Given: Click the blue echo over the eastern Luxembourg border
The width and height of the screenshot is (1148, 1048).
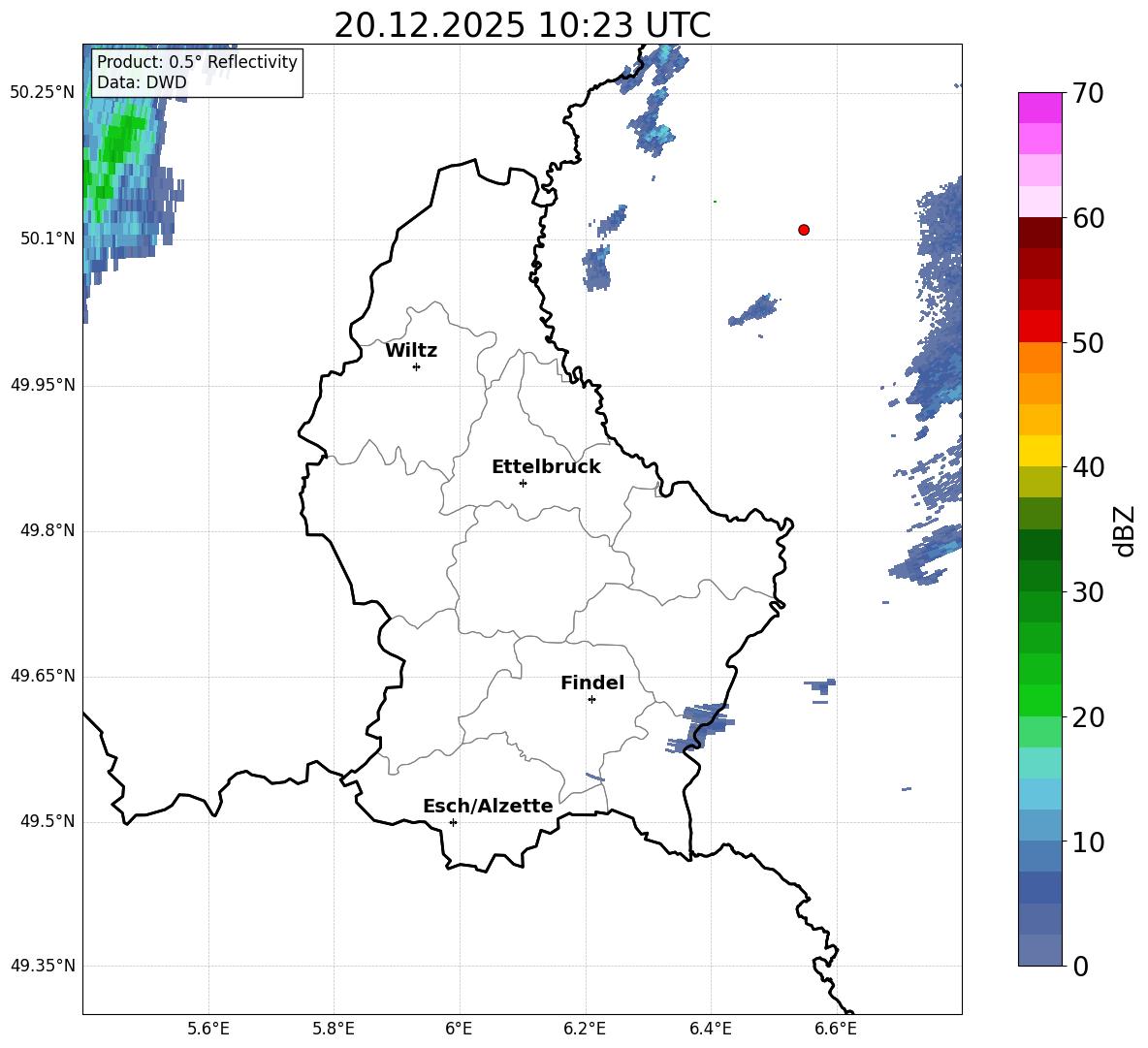Looking at the screenshot, I should pyautogui.click(x=699, y=726).
